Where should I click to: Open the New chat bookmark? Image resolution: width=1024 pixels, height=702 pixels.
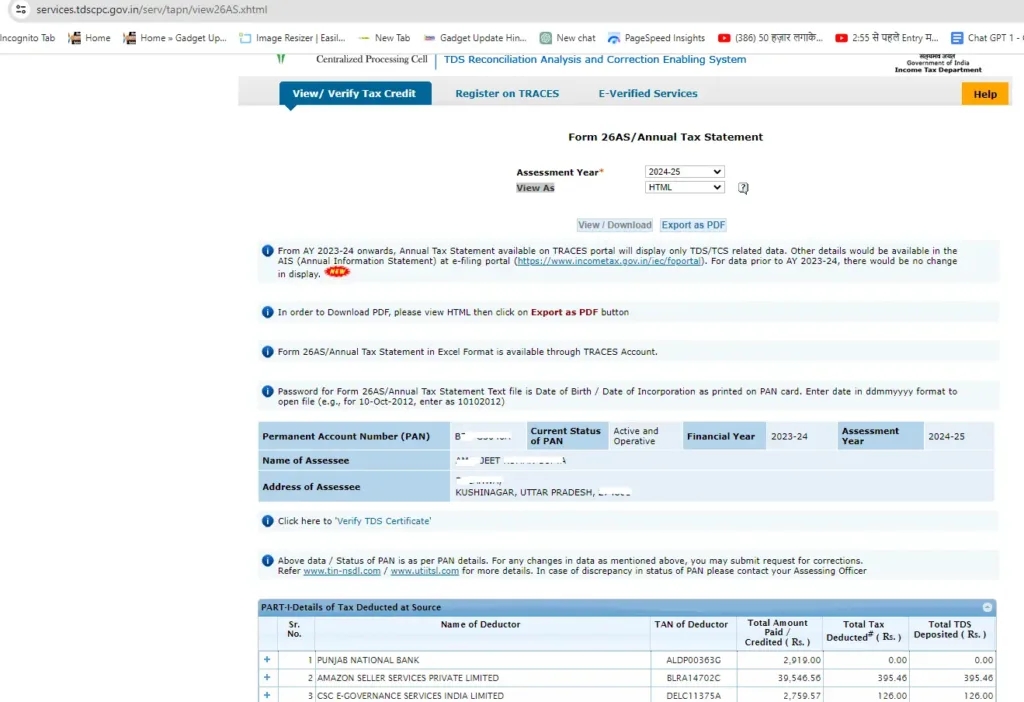tap(567, 38)
